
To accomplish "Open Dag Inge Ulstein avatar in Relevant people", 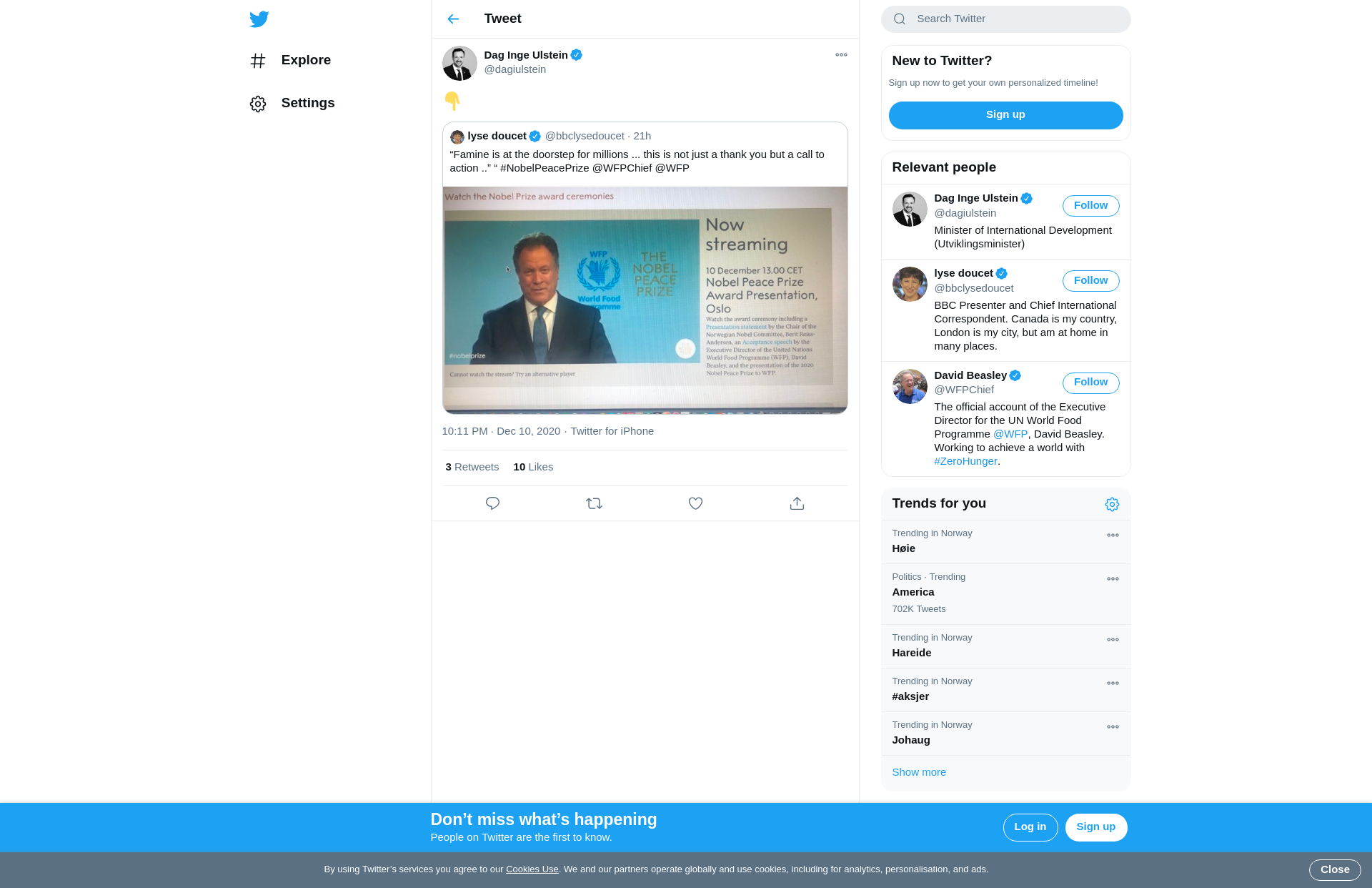I will (910, 209).
